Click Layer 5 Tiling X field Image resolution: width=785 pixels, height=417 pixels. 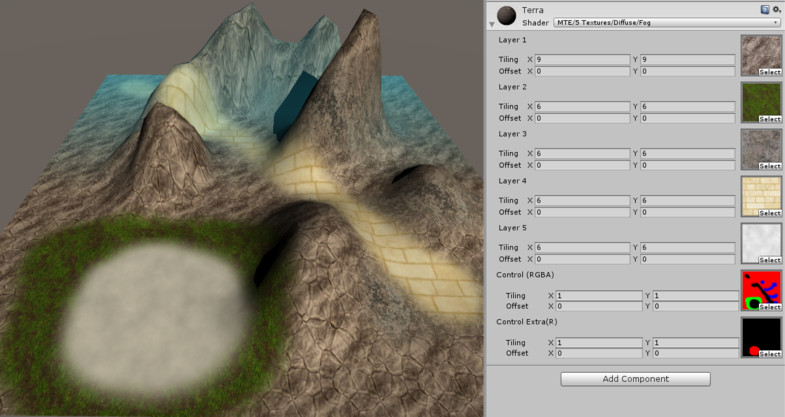(x=582, y=247)
